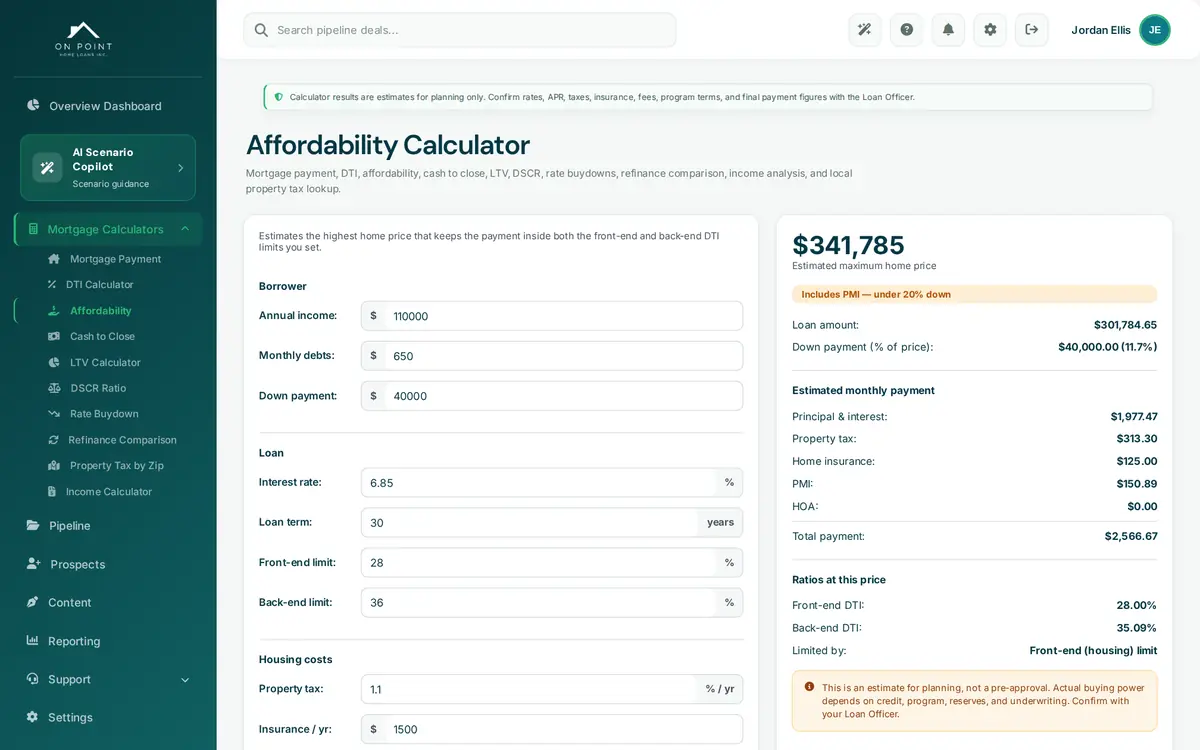Image resolution: width=1200 pixels, height=750 pixels.
Task: Open the help question mark button
Action: (x=907, y=30)
